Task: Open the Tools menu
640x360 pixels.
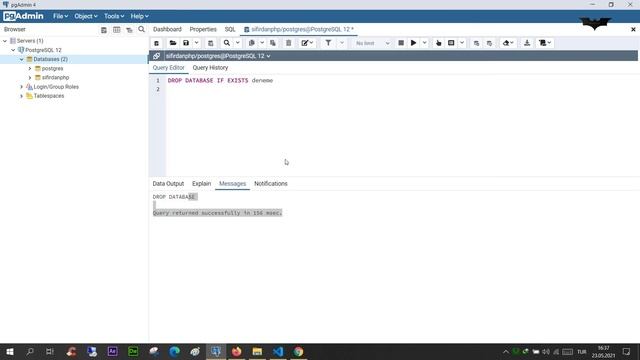Action: click(x=114, y=16)
